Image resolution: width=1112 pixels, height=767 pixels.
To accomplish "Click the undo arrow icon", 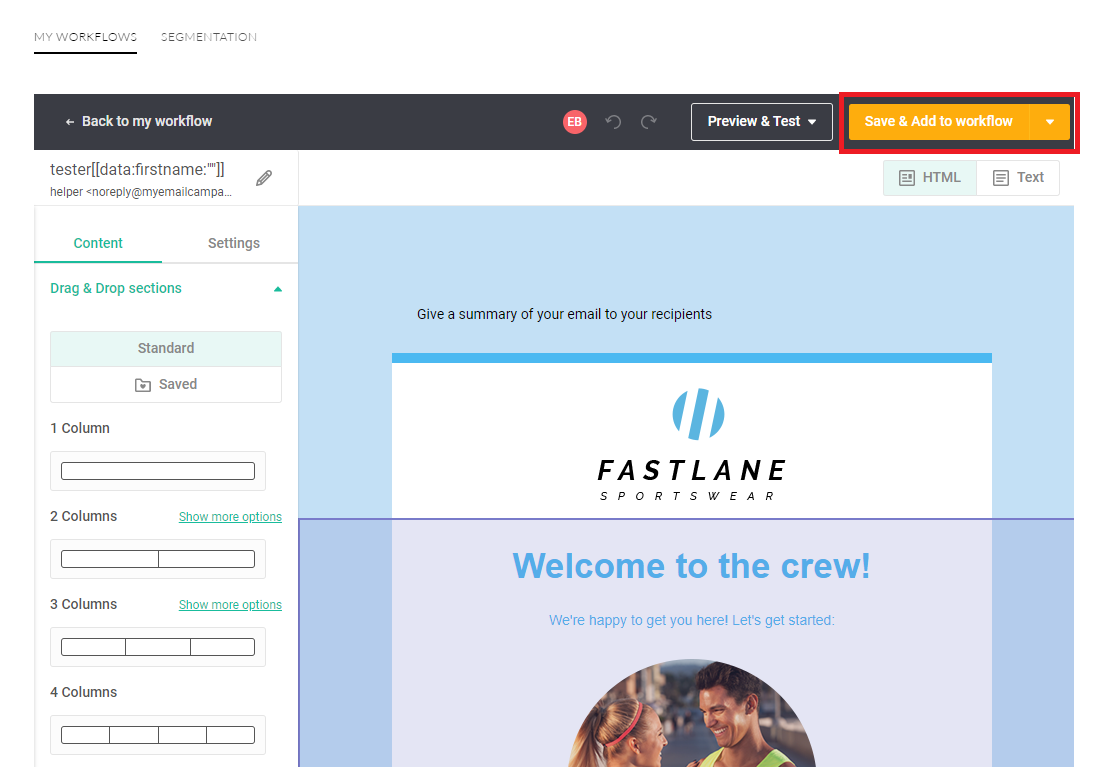I will [613, 122].
